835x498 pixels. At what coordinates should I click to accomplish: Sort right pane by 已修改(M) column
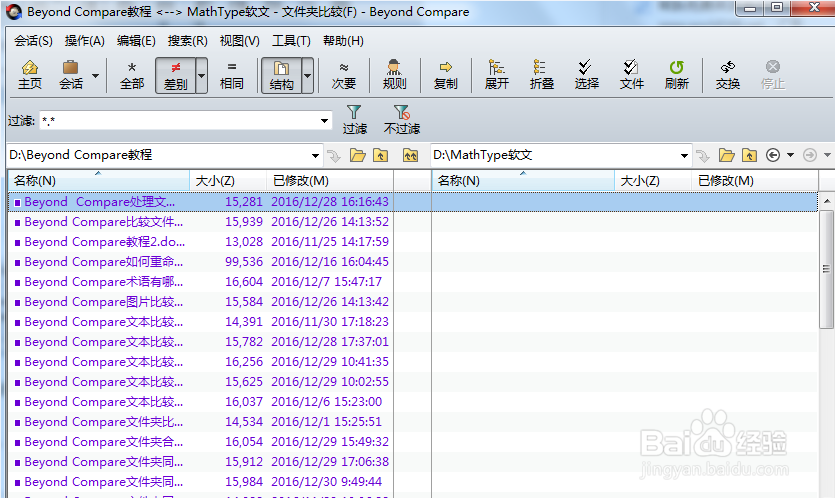(x=755, y=181)
